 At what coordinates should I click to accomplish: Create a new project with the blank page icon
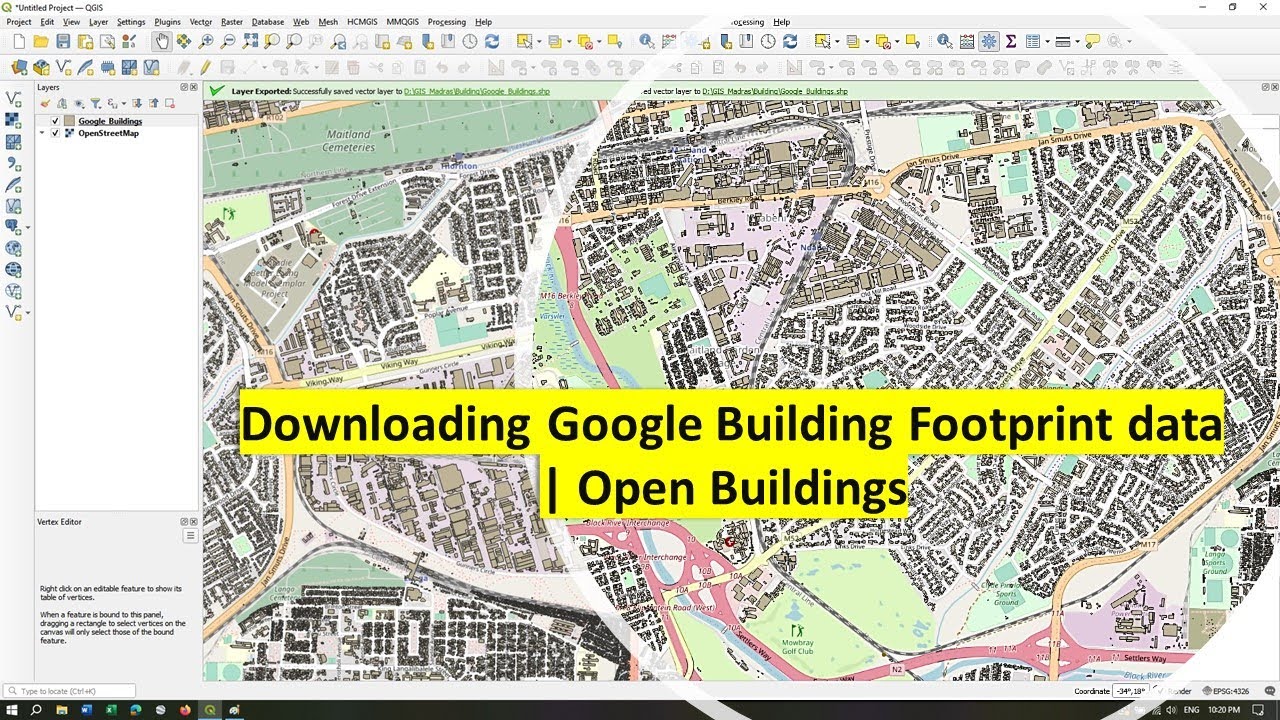(19, 41)
